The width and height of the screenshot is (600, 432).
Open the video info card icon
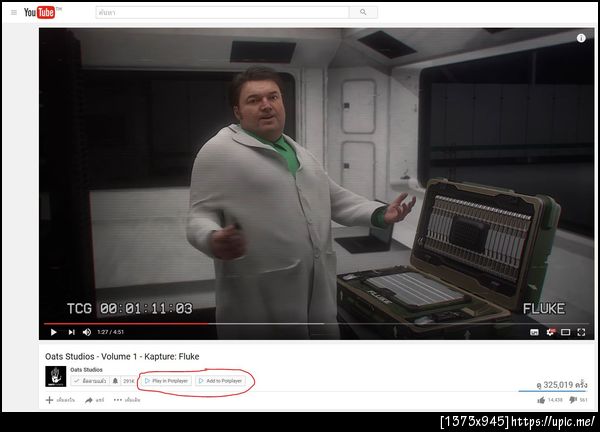click(581, 38)
